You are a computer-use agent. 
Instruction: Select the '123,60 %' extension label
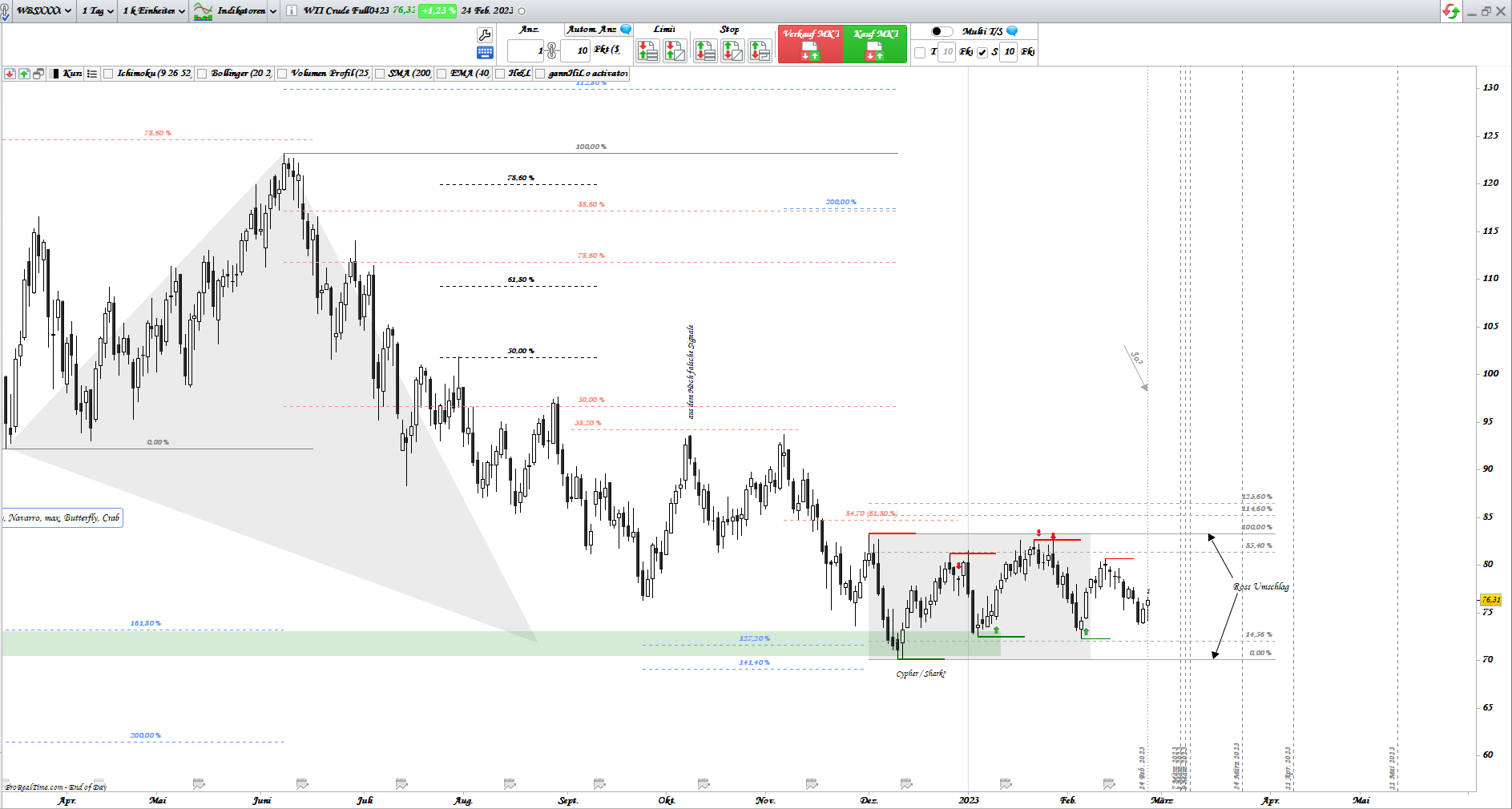[x=1256, y=497]
